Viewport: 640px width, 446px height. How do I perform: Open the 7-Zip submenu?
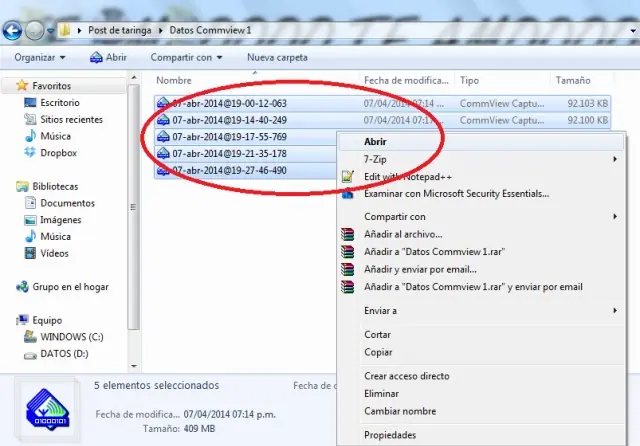click(x=482, y=159)
